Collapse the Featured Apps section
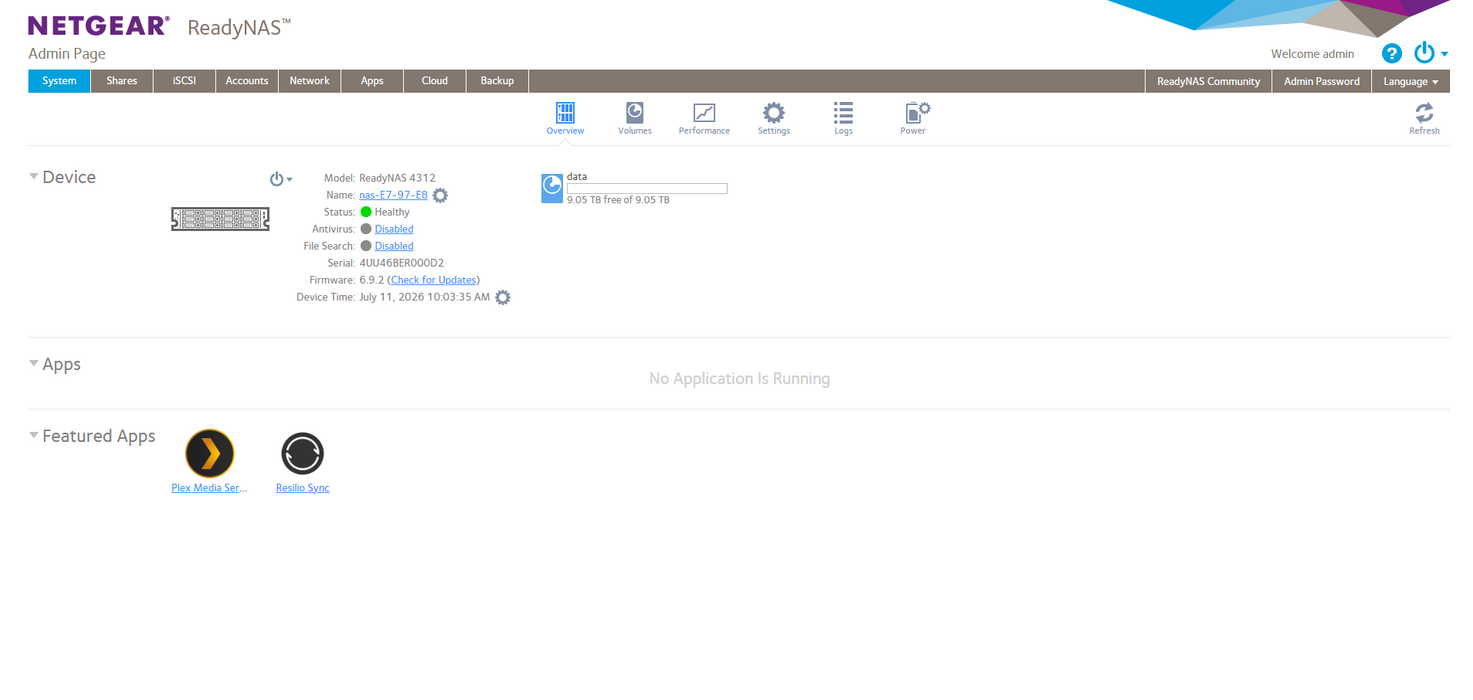Image resolution: width=1473 pixels, height=700 pixels. 34,436
